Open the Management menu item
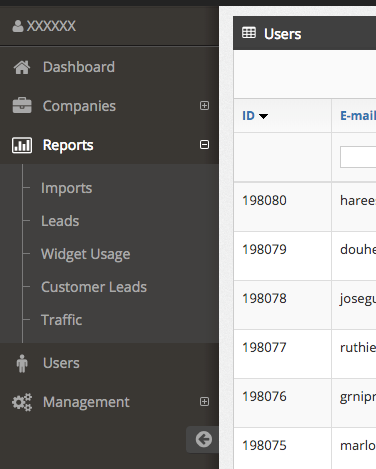Image resolution: width=376 pixels, height=469 pixels. (86, 402)
